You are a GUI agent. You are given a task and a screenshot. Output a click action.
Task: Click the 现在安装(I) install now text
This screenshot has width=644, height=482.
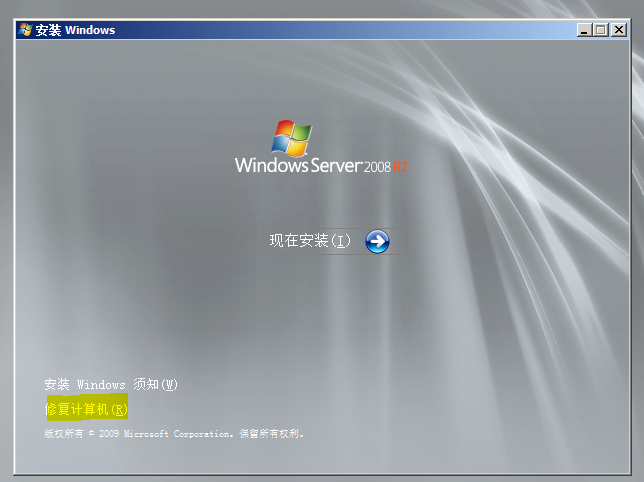310,241
